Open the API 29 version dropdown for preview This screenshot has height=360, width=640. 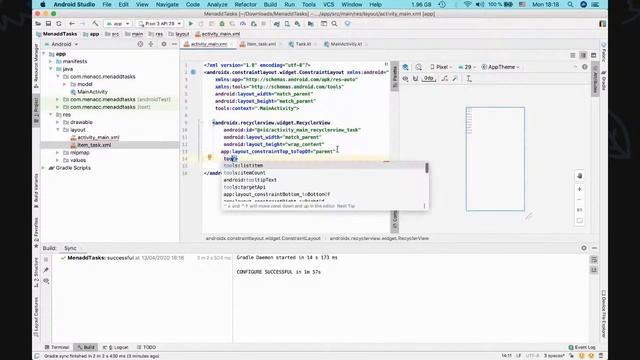pos(467,67)
